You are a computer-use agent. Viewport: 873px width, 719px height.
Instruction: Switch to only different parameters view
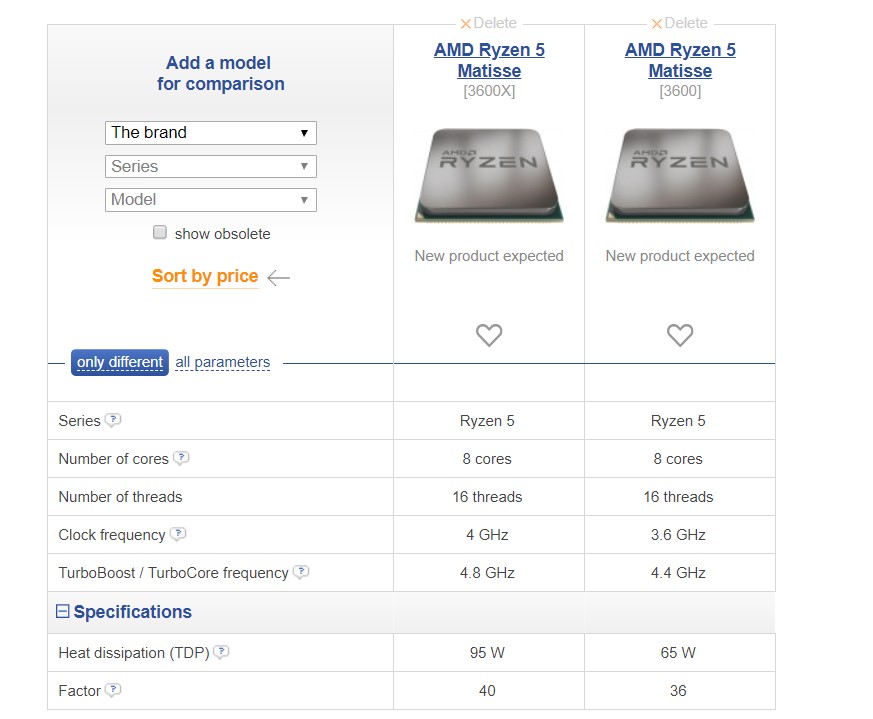pyautogui.click(x=120, y=363)
